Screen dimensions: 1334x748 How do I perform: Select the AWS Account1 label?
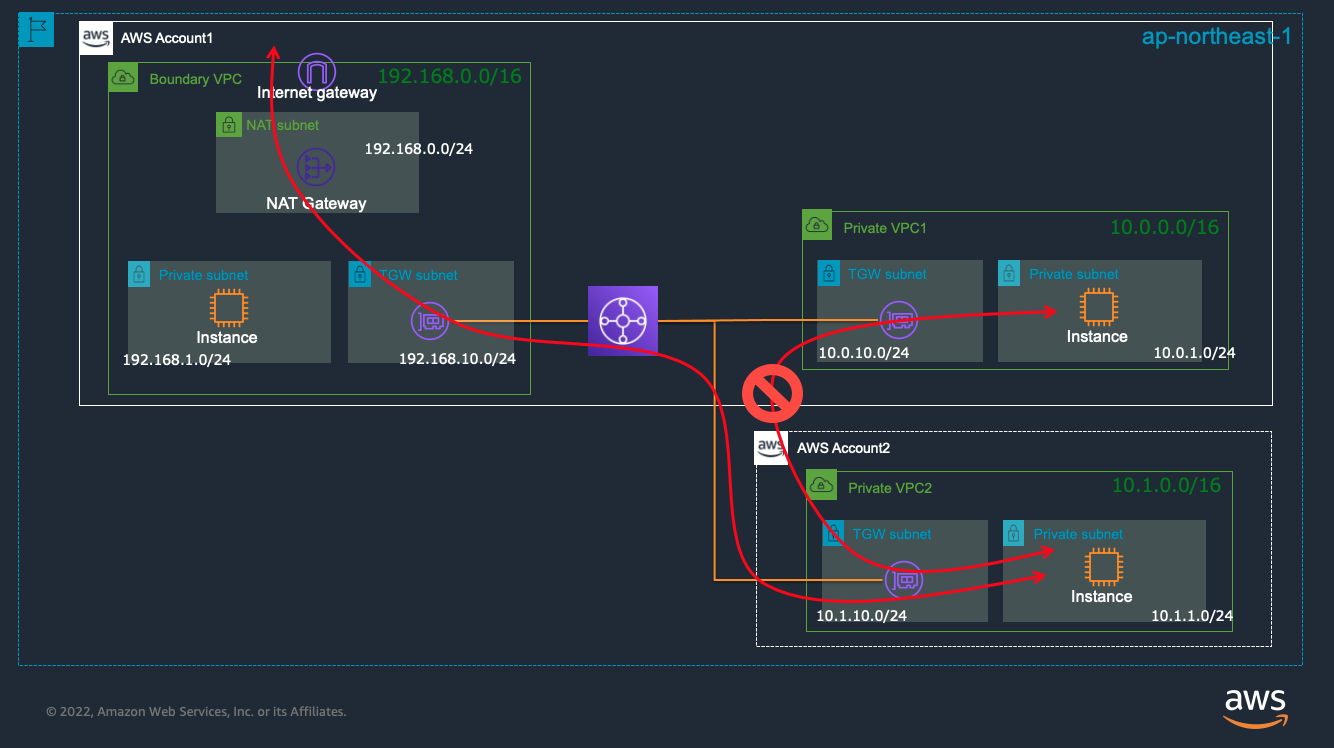[167, 38]
